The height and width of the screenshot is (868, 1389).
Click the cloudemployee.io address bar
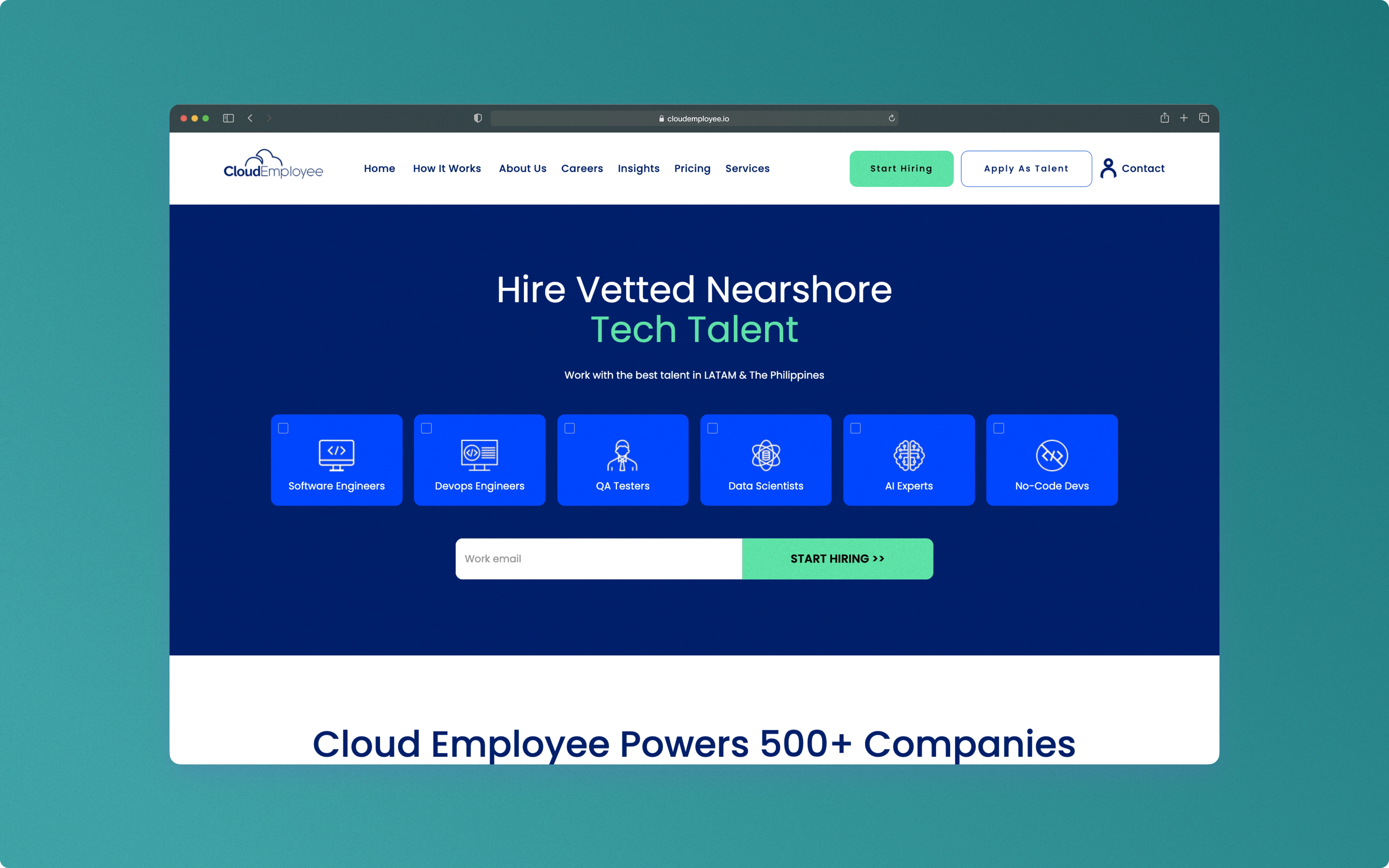tap(694, 118)
